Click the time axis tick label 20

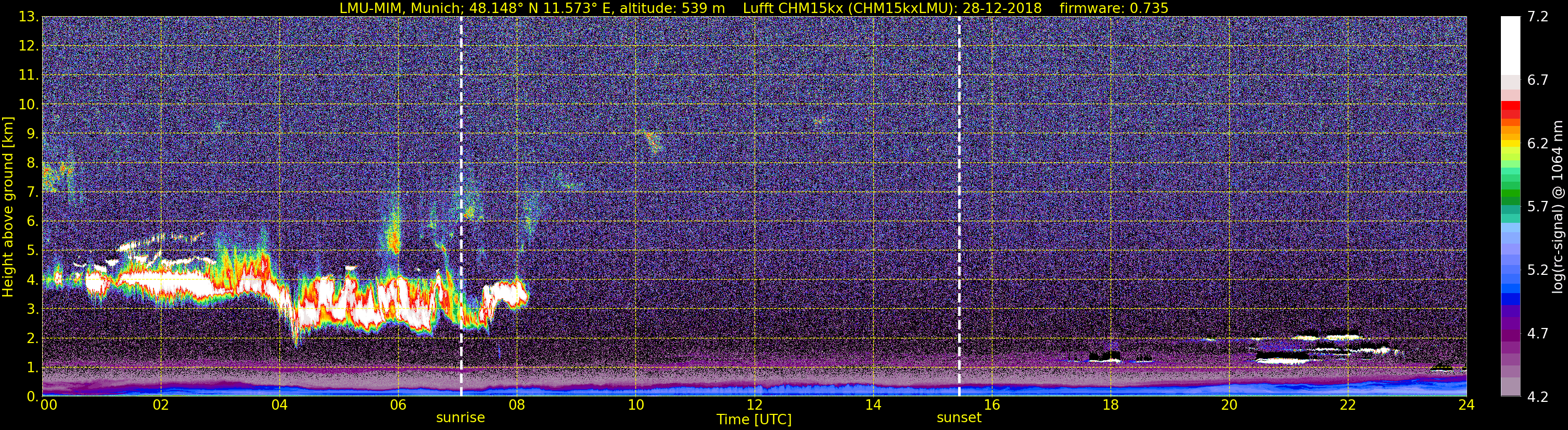click(x=1229, y=405)
